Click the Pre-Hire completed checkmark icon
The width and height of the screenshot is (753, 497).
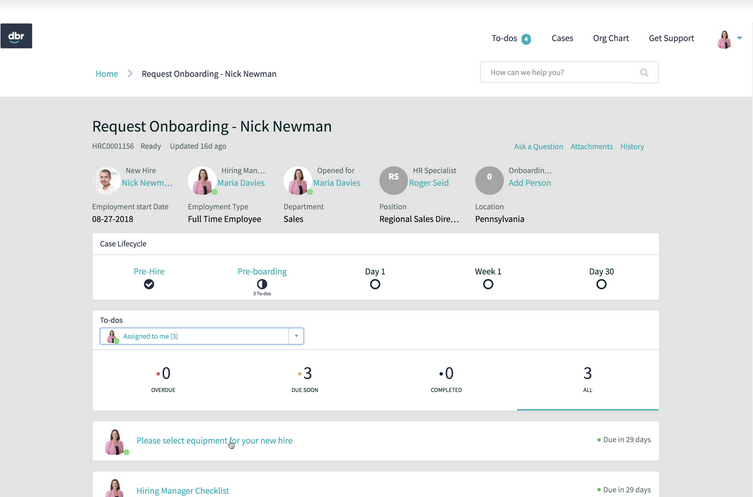pos(149,284)
